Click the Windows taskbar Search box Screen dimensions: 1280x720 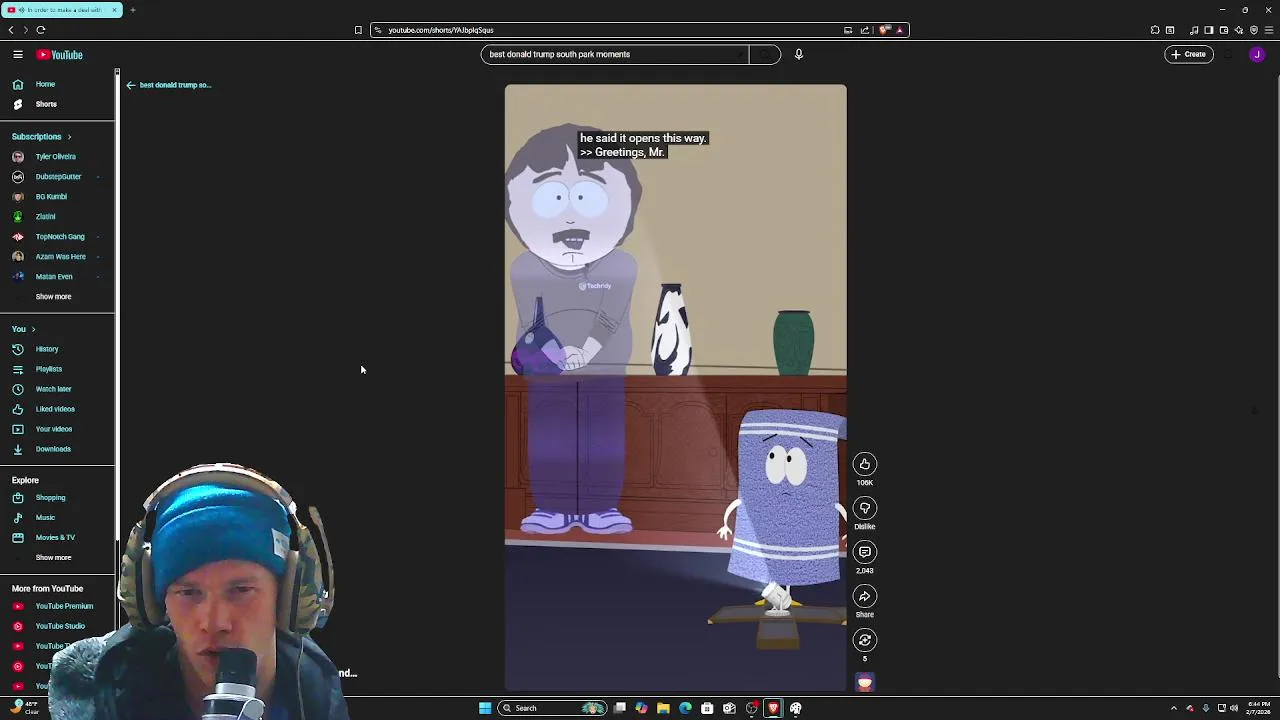553,708
